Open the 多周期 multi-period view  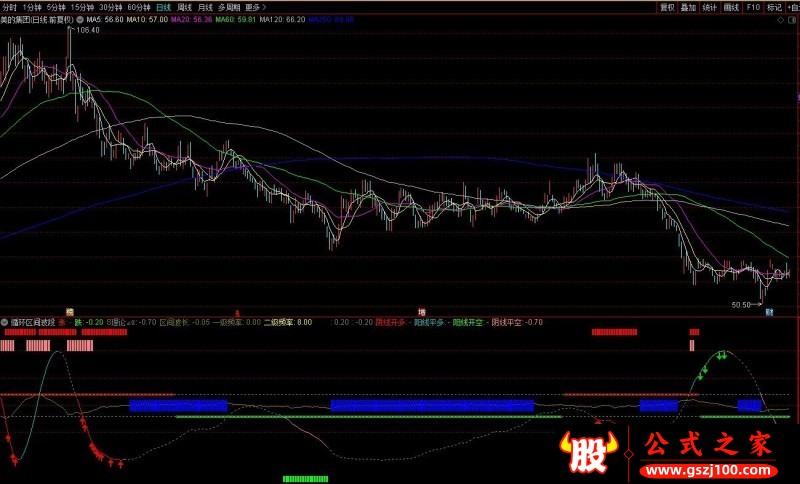229,7
